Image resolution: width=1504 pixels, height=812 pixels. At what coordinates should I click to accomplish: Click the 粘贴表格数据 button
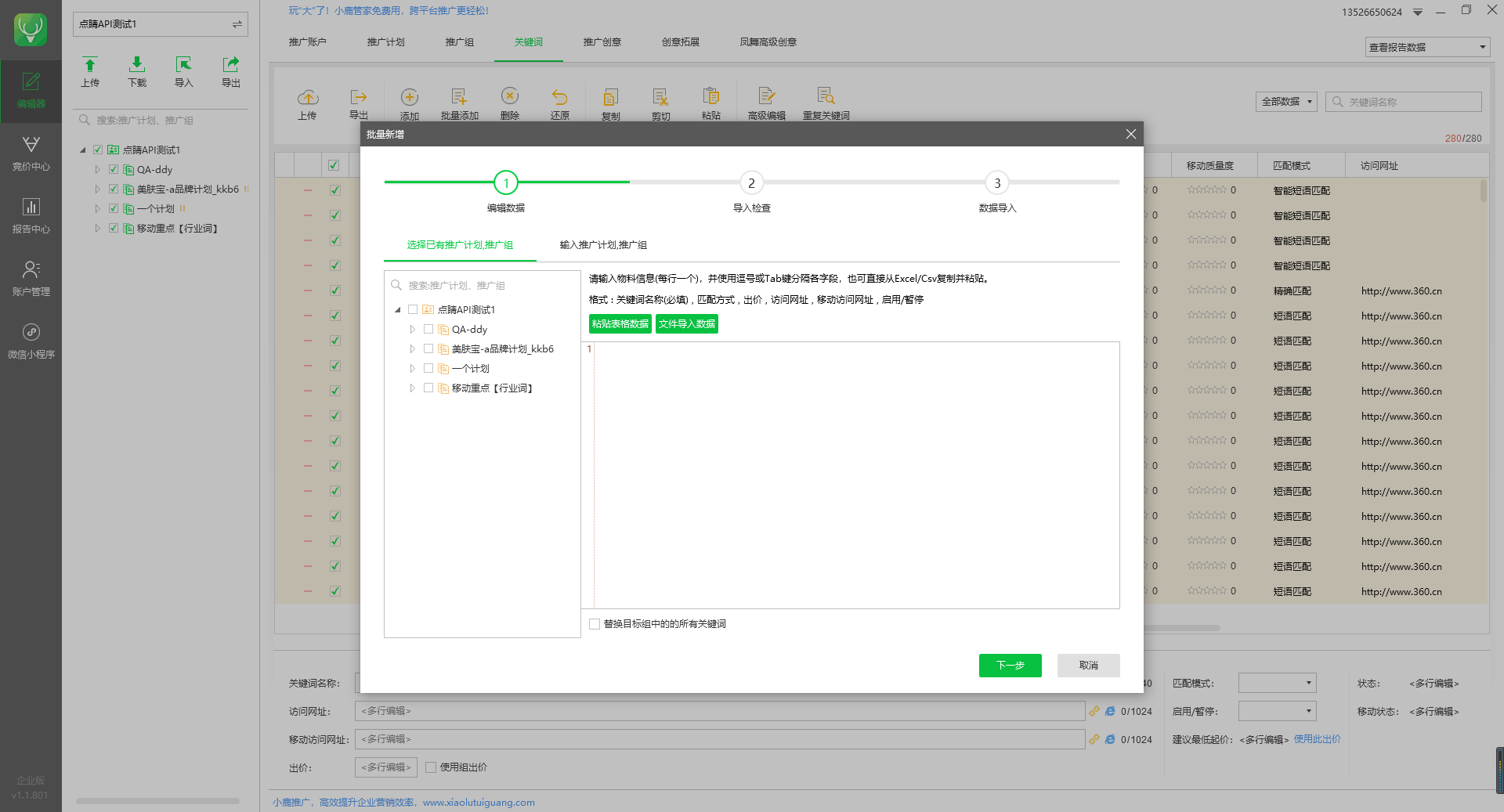tap(620, 324)
